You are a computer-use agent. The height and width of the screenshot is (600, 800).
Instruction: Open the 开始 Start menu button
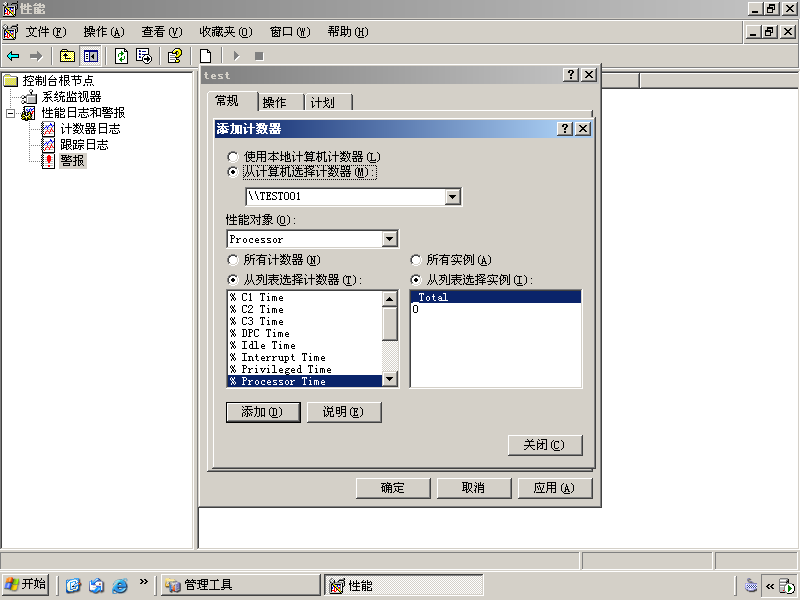(x=26, y=585)
